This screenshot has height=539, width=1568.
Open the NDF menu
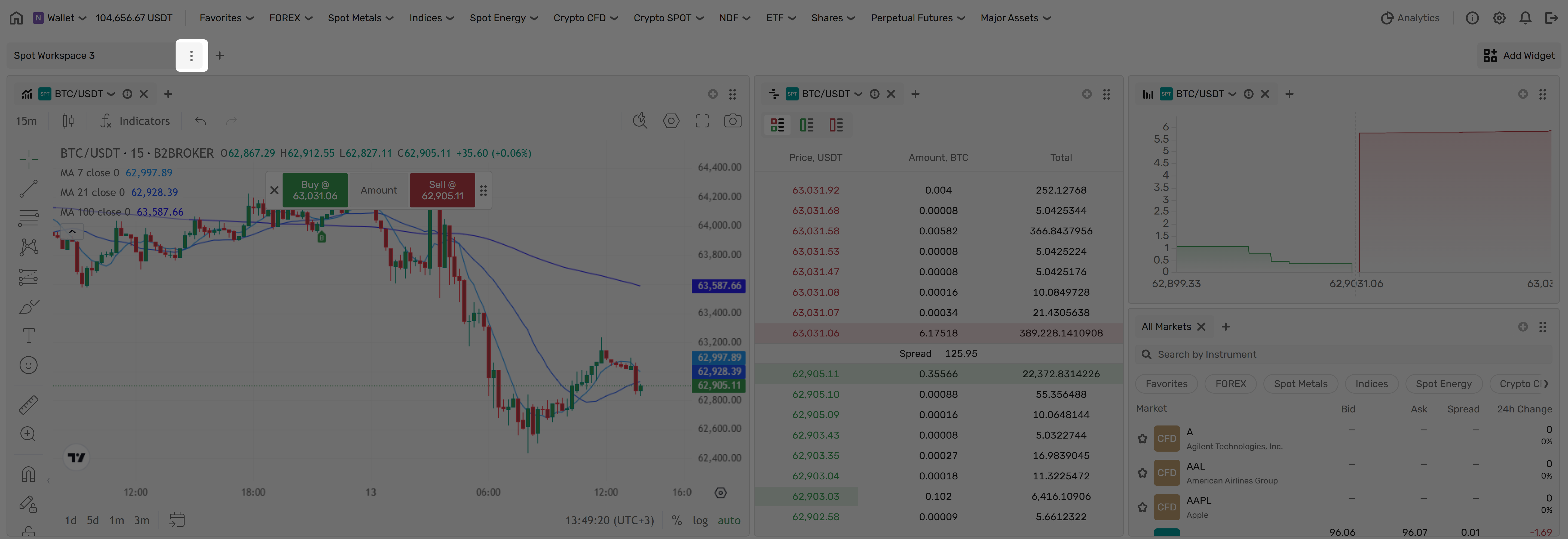[735, 18]
